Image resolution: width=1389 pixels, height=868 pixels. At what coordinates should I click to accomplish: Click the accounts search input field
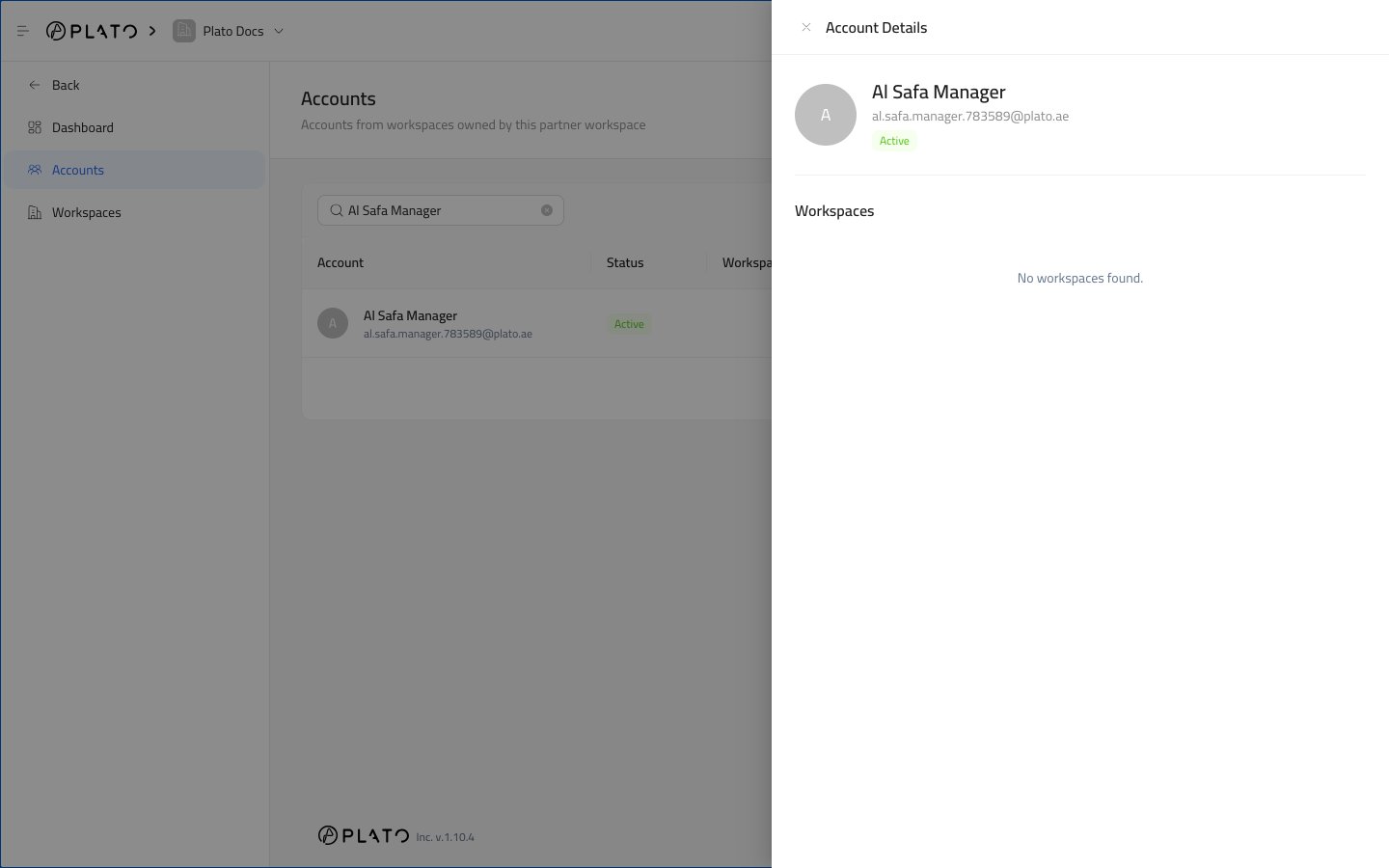point(441,210)
